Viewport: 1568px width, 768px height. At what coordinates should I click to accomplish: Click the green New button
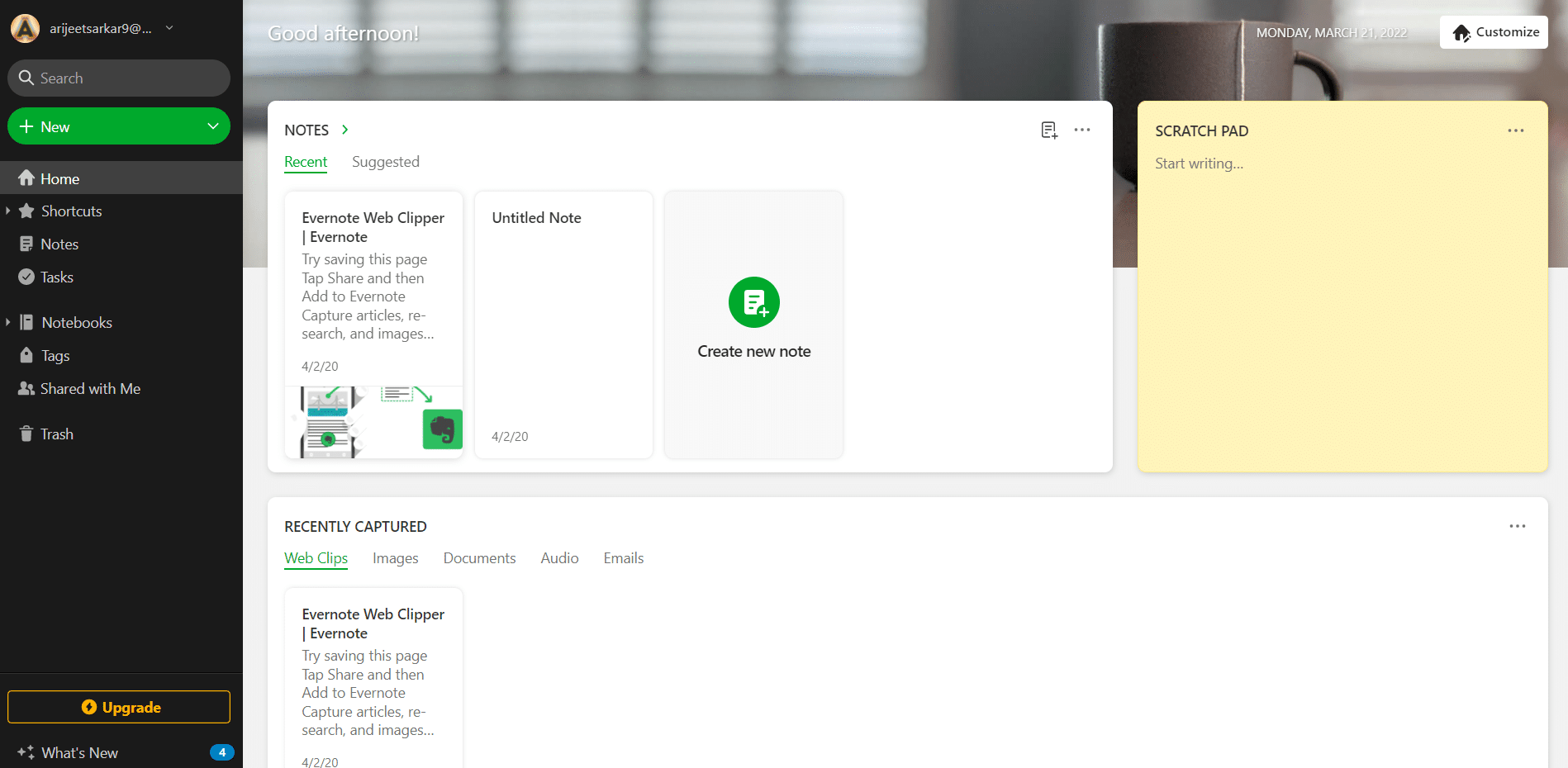coord(119,126)
